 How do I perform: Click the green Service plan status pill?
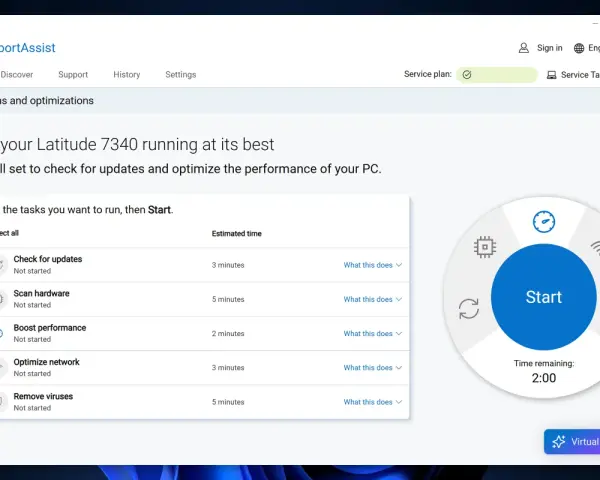(x=497, y=75)
